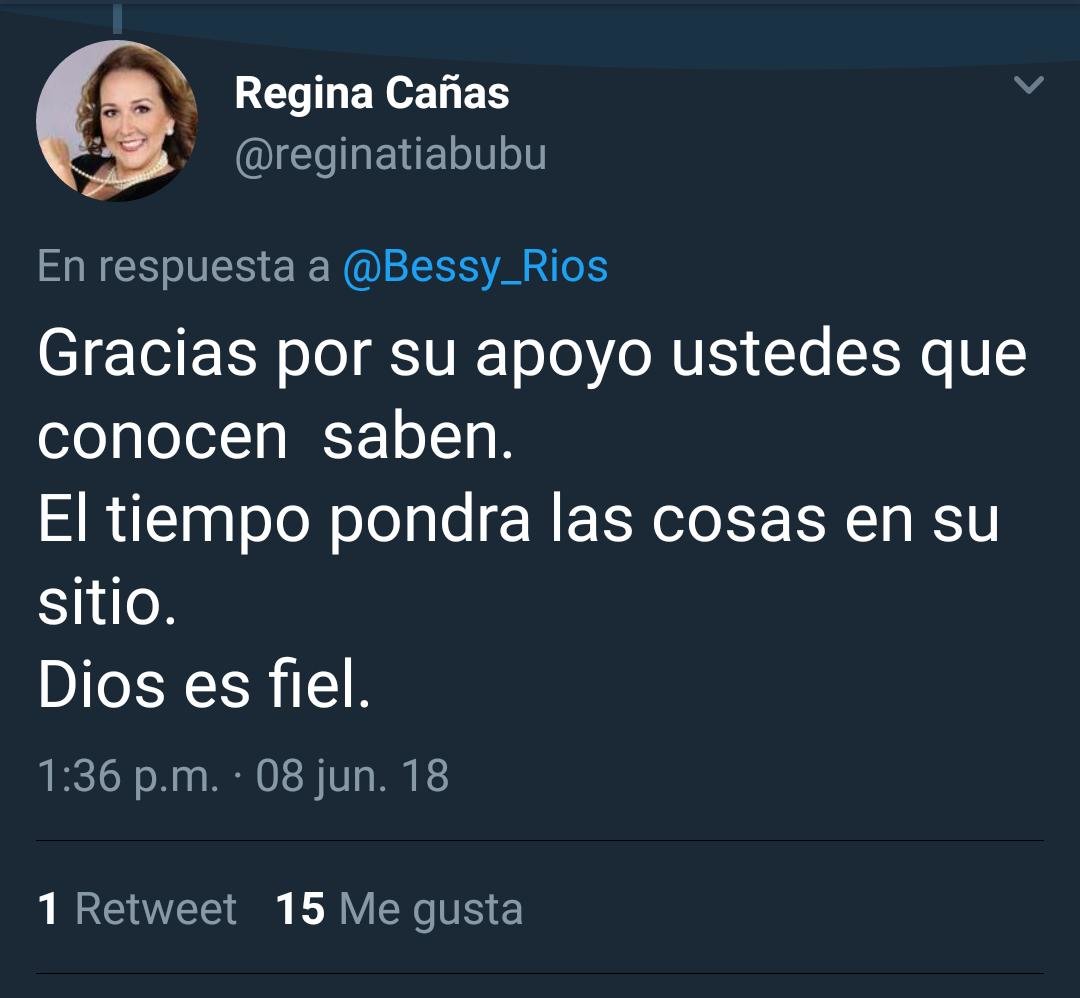Open Regina Cañas's profile picture

pos(117,121)
